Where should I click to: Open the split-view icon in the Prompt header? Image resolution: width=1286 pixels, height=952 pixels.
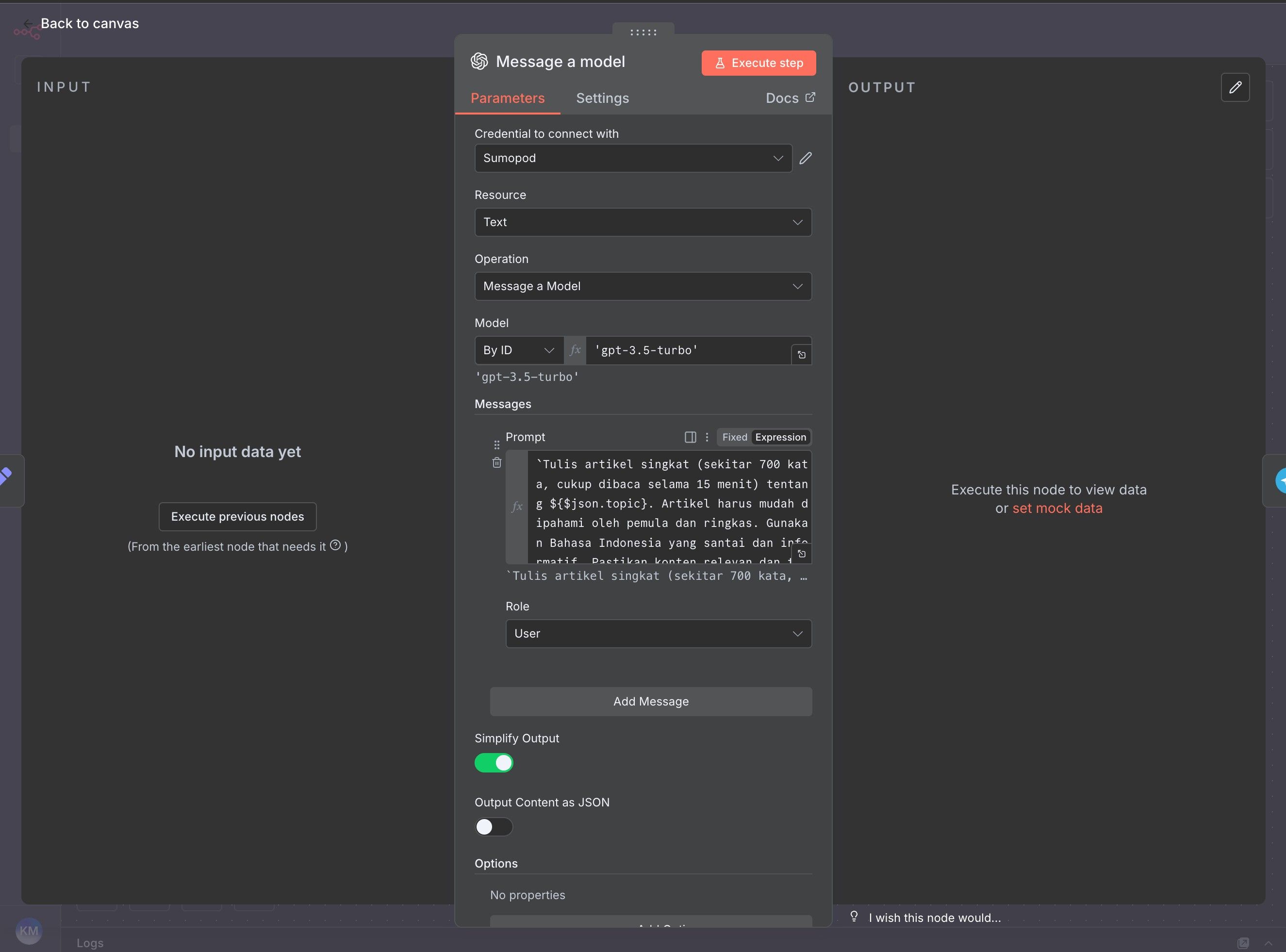690,437
